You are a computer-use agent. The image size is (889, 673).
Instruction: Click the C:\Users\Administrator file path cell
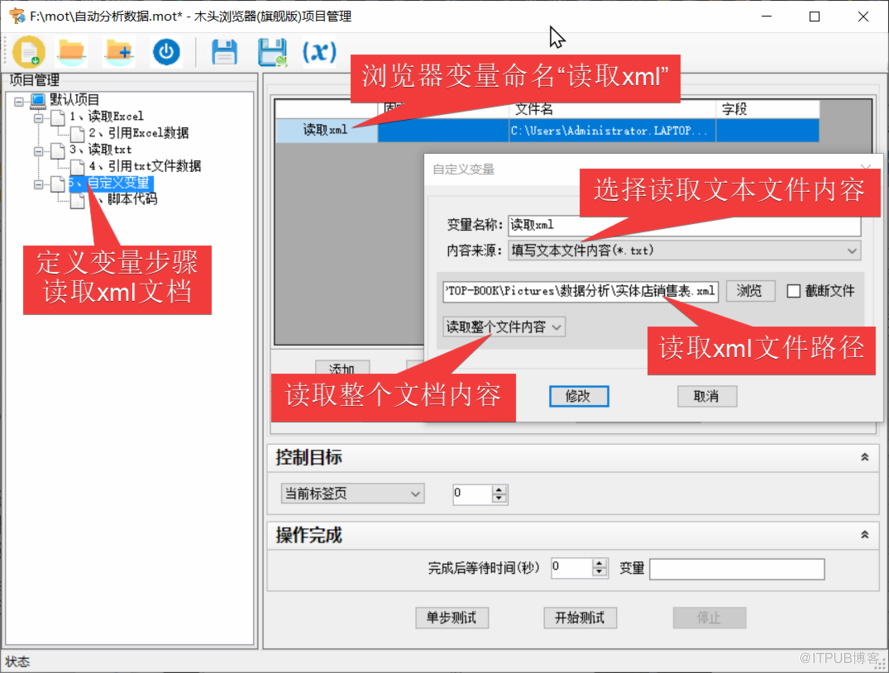612,130
